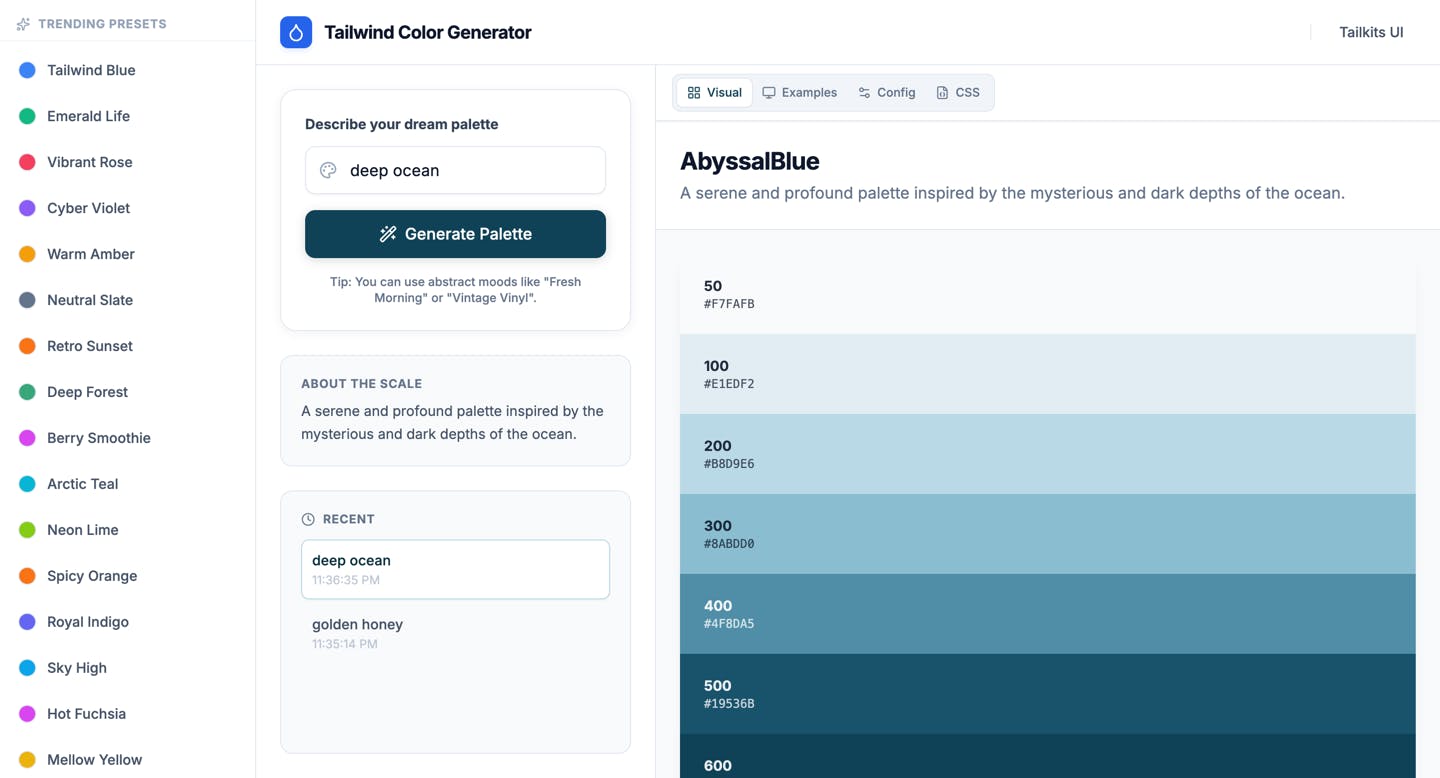Image resolution: width=1440 pixels, height=778 pixels.
Task: Open the Tailkits UI link
Action: [1371, 32]
